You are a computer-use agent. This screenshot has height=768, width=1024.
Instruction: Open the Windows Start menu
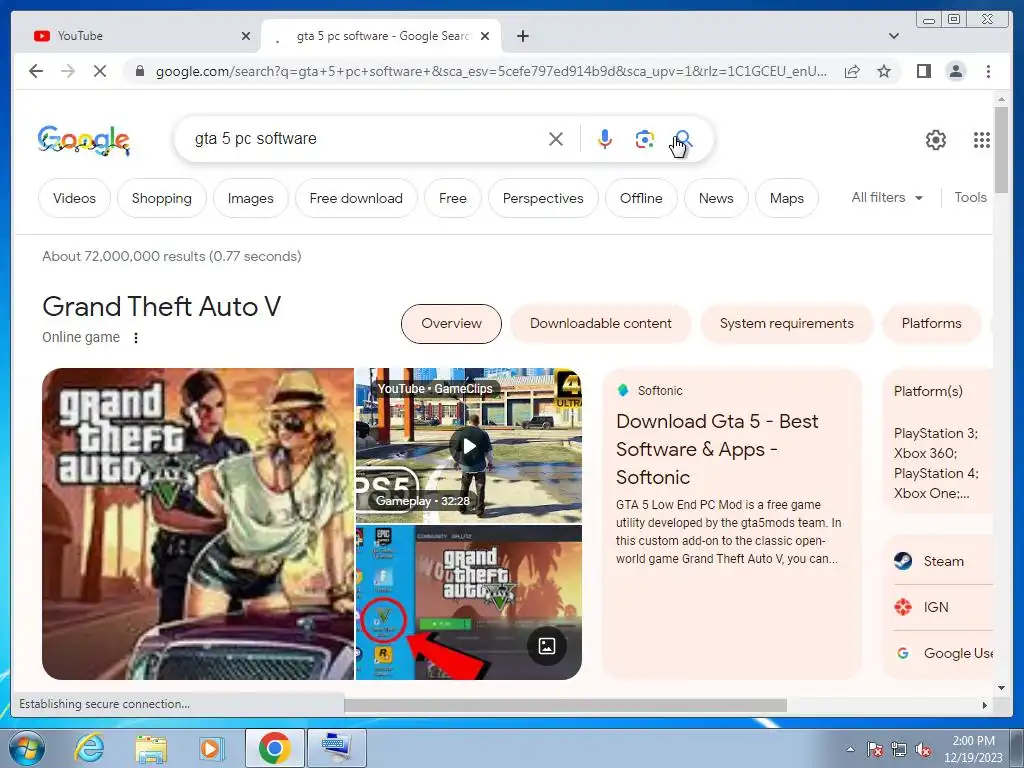[27, 748]
